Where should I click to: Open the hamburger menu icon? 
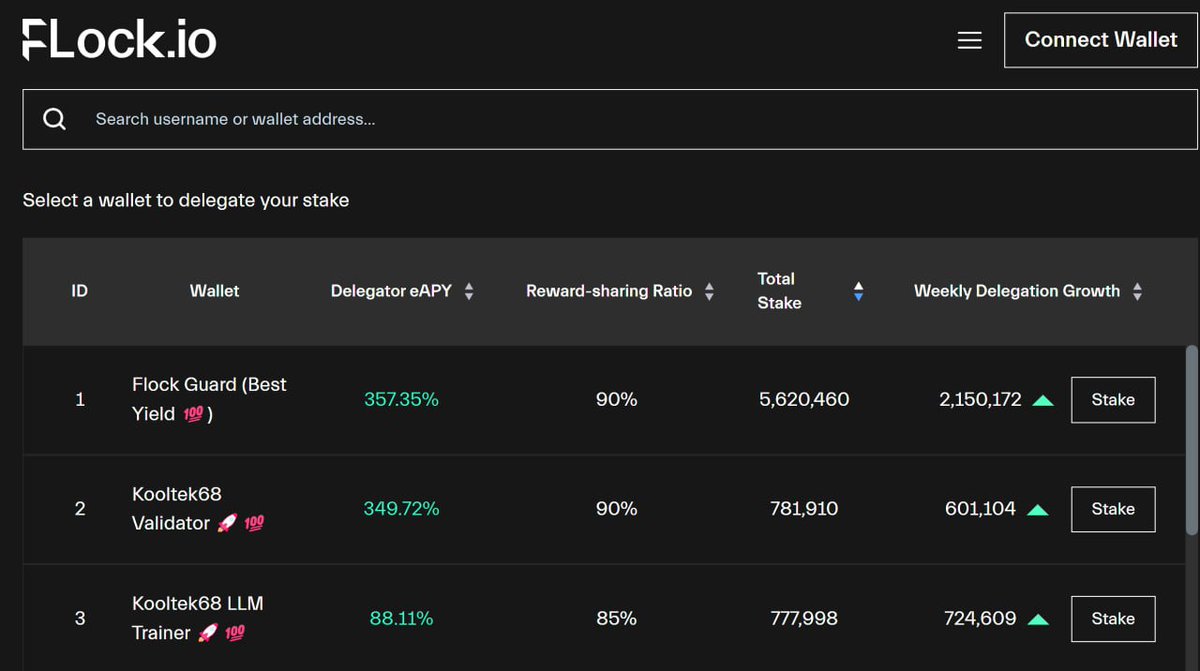(x=969, y=40)
